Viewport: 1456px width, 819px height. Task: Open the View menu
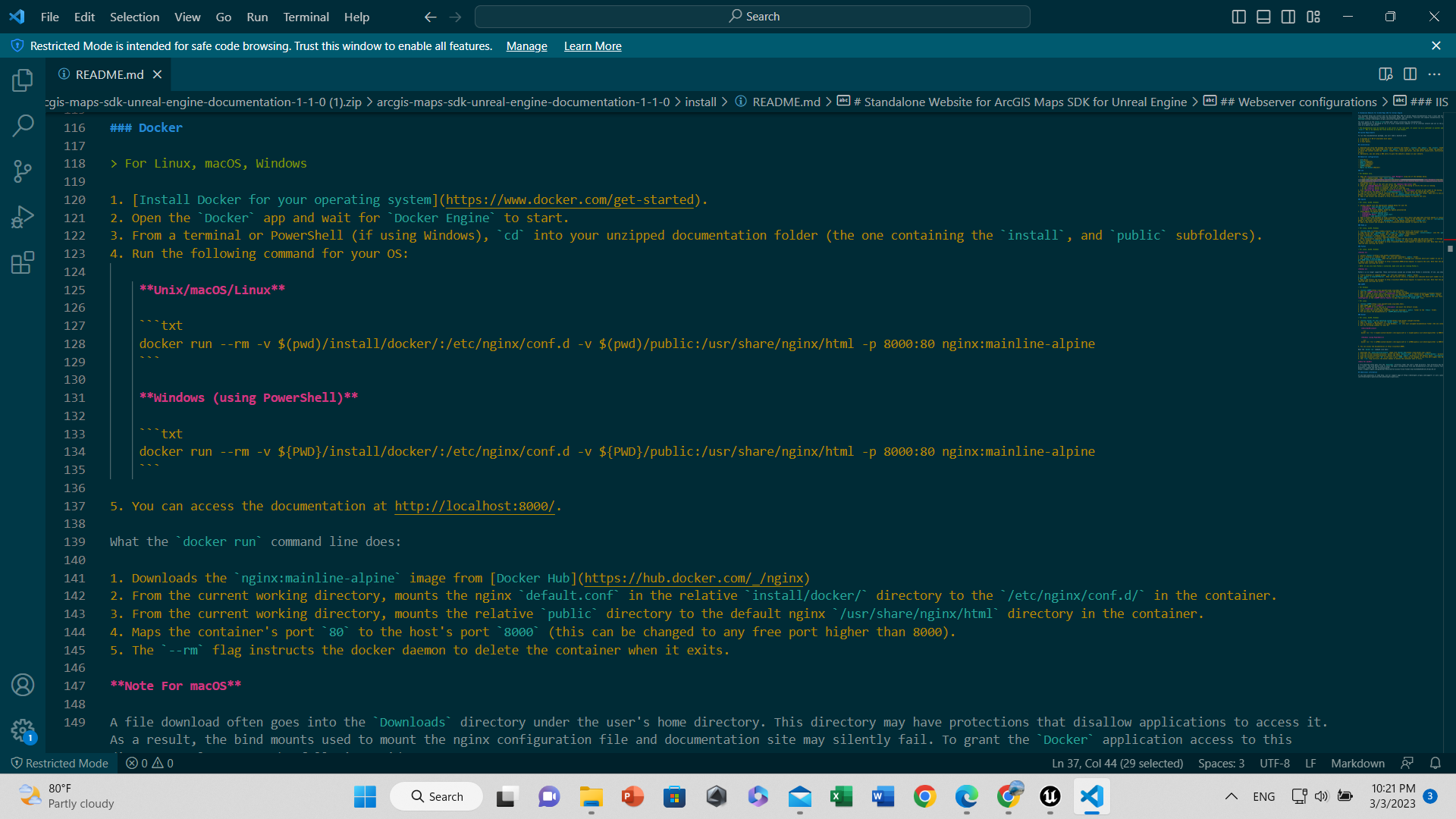pyautogui.click(x=187, y=17)
